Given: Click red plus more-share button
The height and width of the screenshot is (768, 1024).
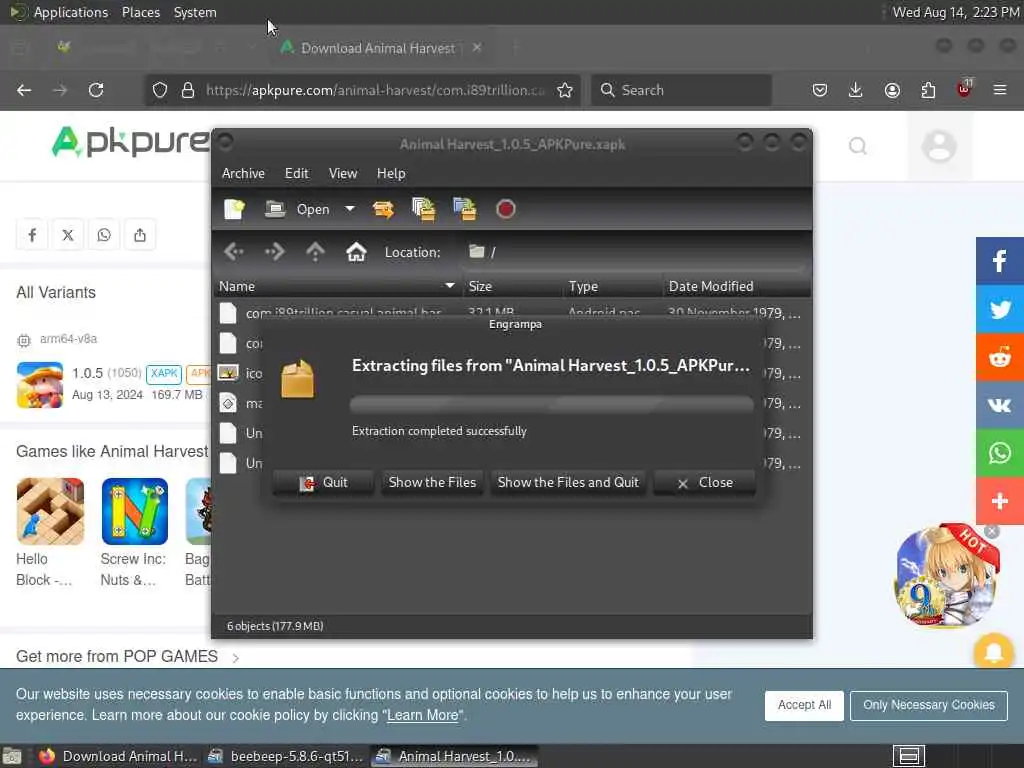Looking at the screenshot, I should (1000, 501).
